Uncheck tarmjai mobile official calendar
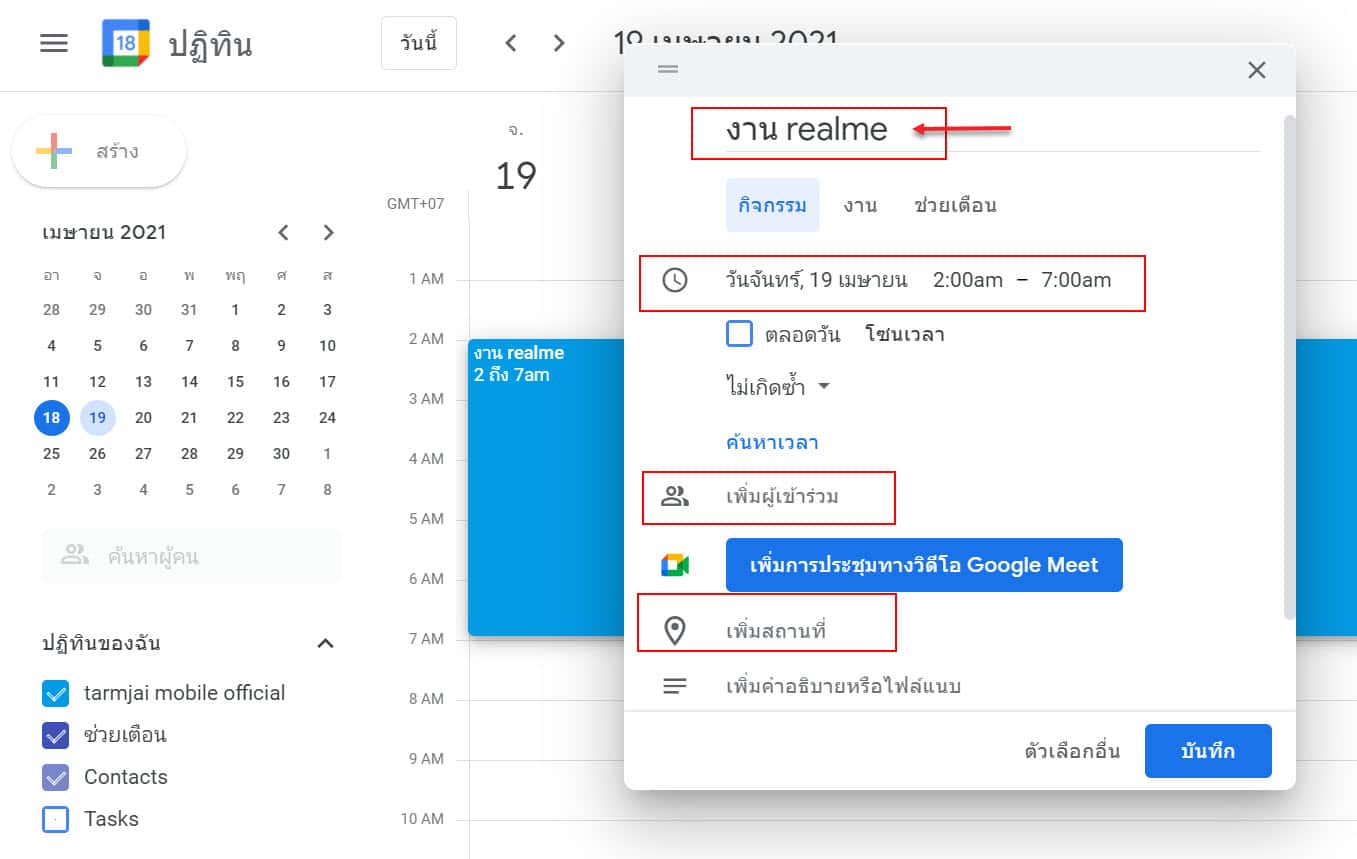Image resolution: width=1357 pixels, height=859 pixels. (x=55, y=693)
